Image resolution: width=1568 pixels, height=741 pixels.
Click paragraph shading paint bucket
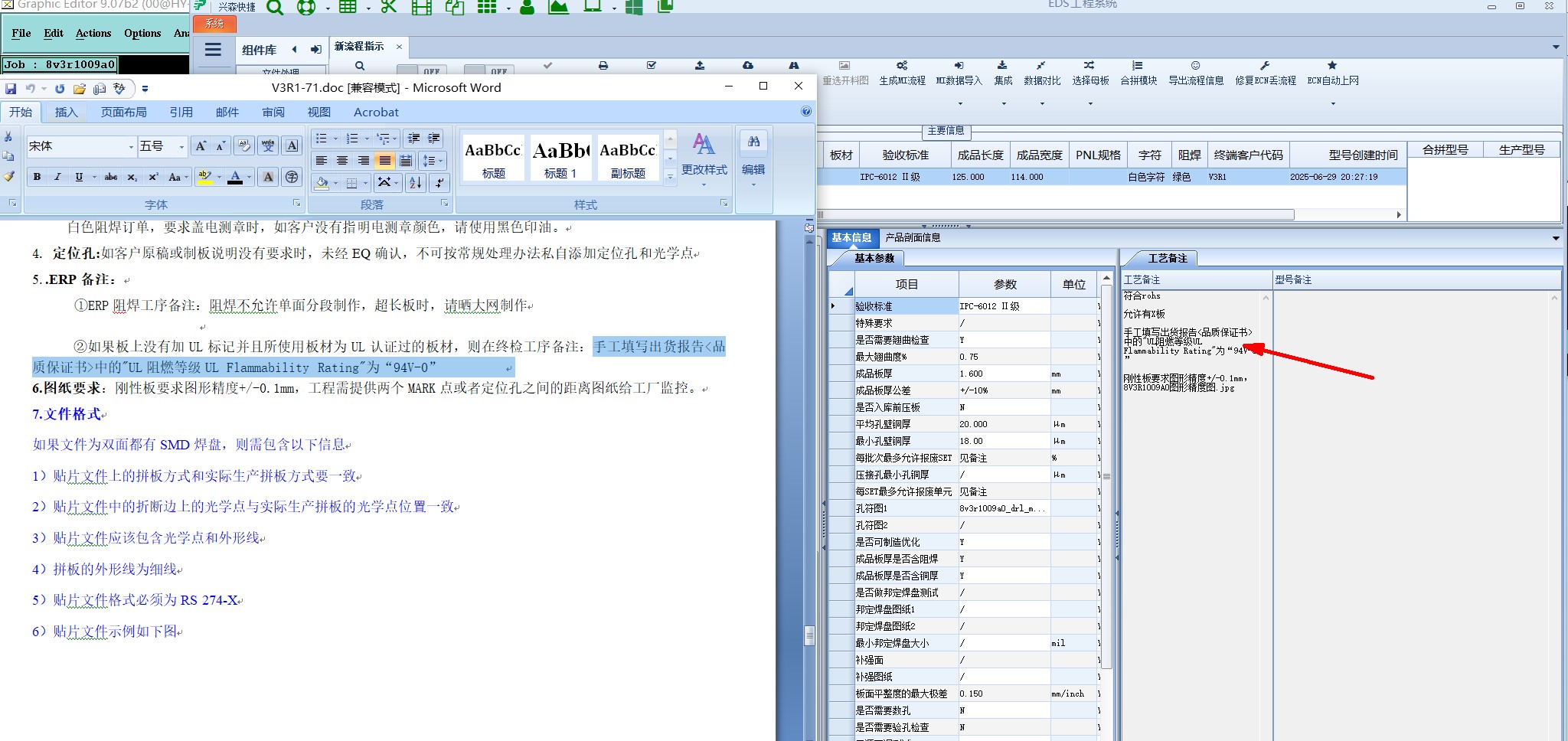(x=322, y=182)
